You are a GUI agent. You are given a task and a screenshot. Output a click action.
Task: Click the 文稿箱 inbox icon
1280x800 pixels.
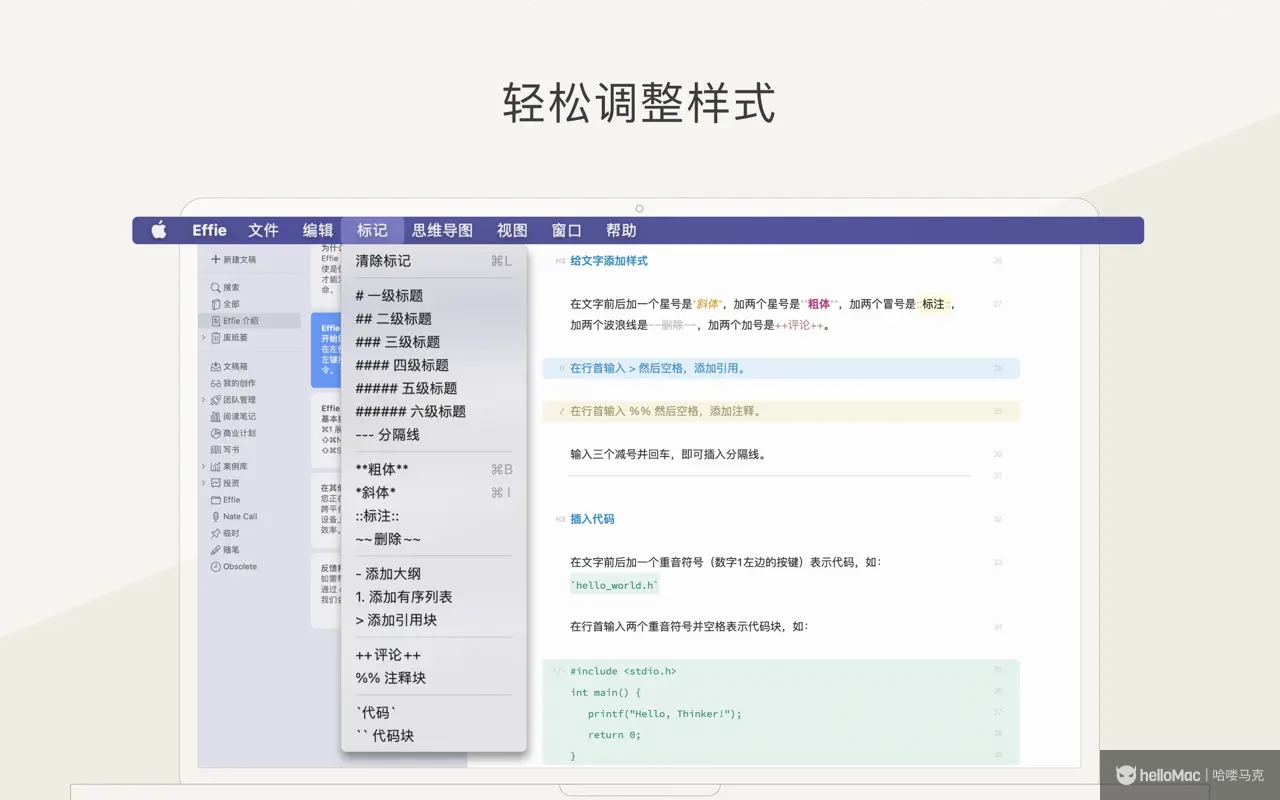pyautogui.click(x=215, y=367)
